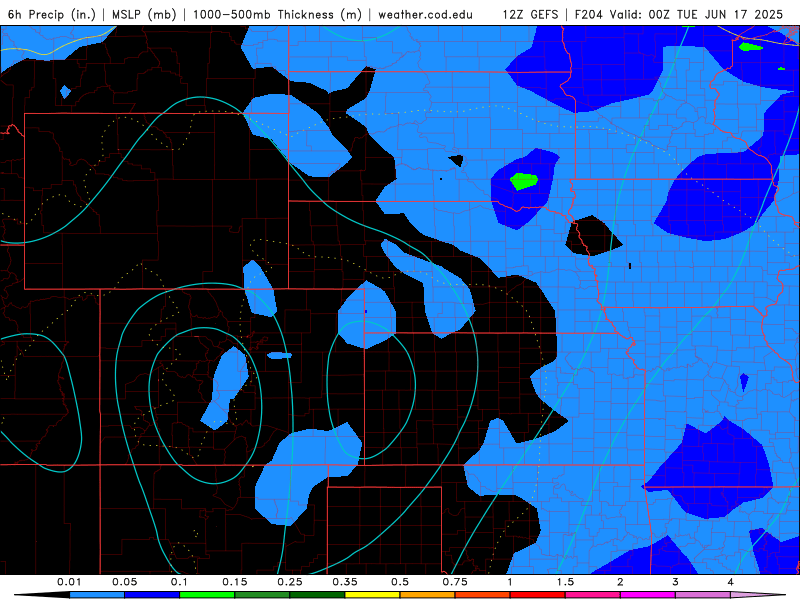The image size is (800, 600).
Task: Select the dark orange 0.75–1 legend swatch
Action: pyautogui.click(x=483, y=595)
